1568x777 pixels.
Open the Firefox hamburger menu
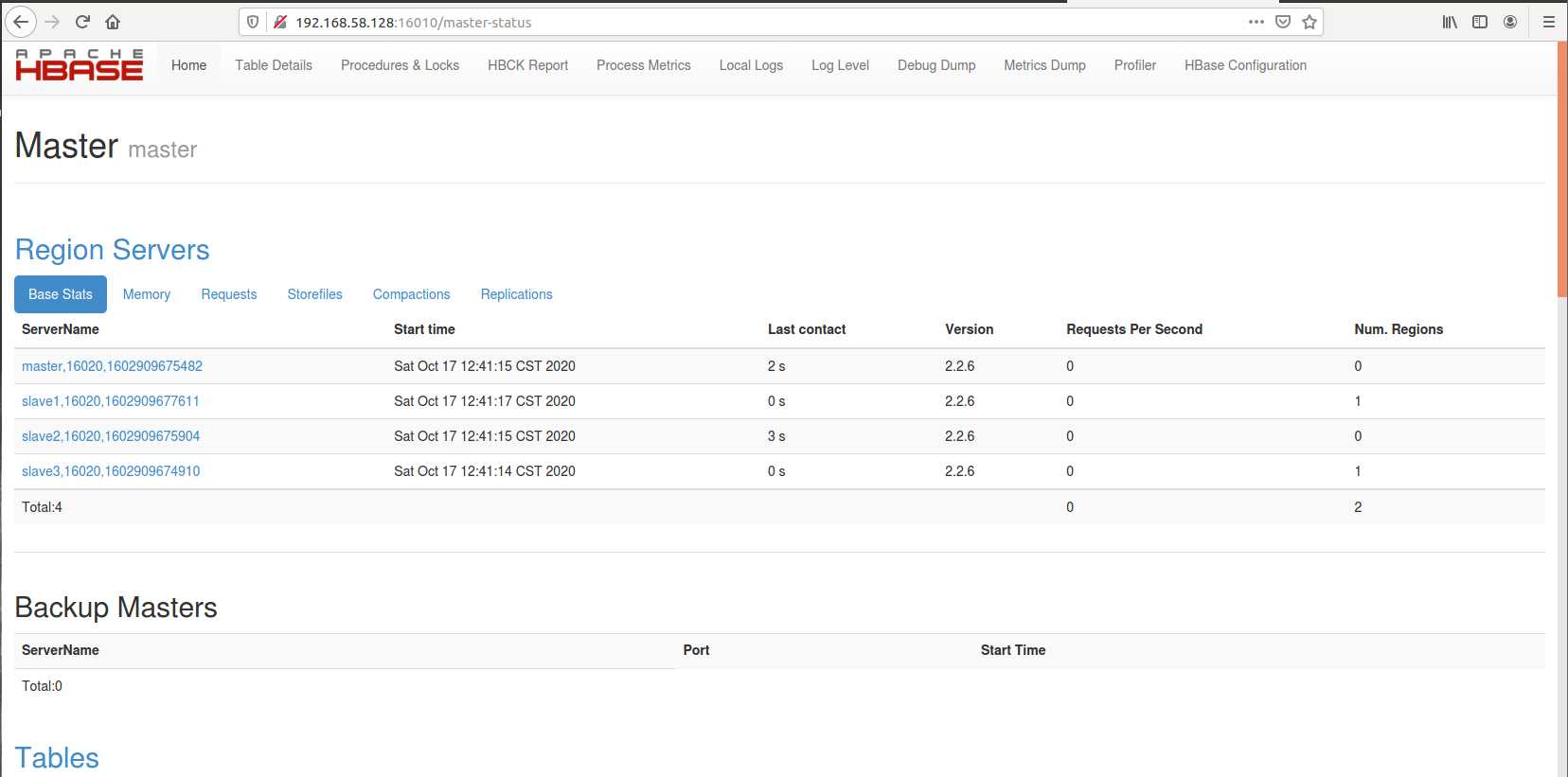click(x=1549, y=22)
